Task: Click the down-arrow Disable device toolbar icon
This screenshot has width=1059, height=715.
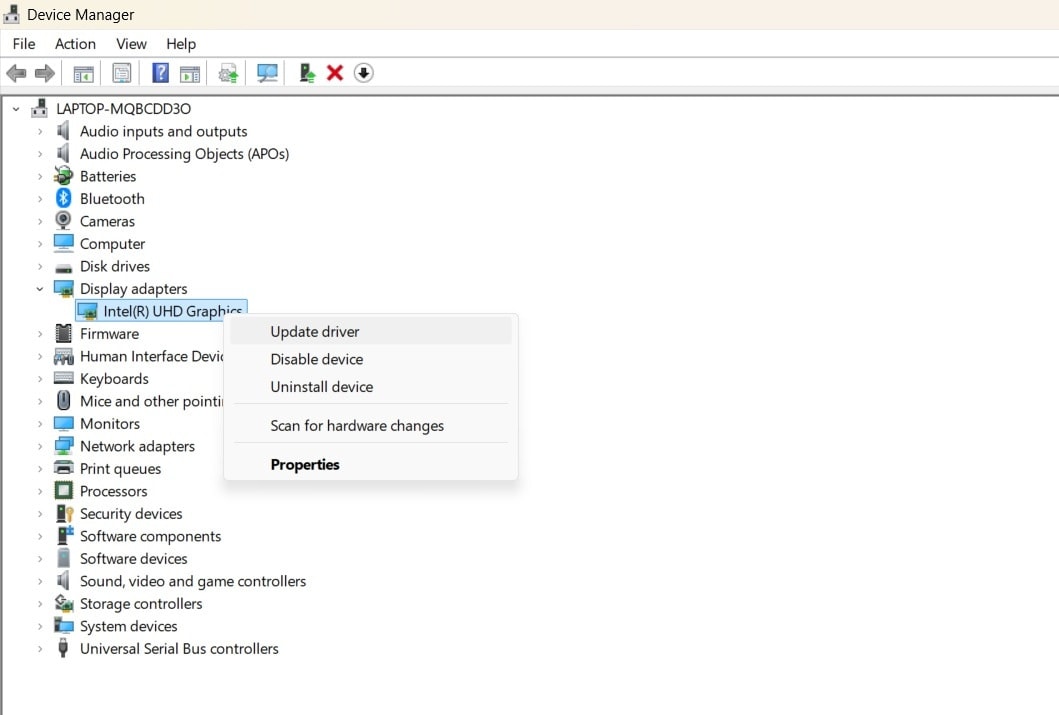Action: coord(363,73)
